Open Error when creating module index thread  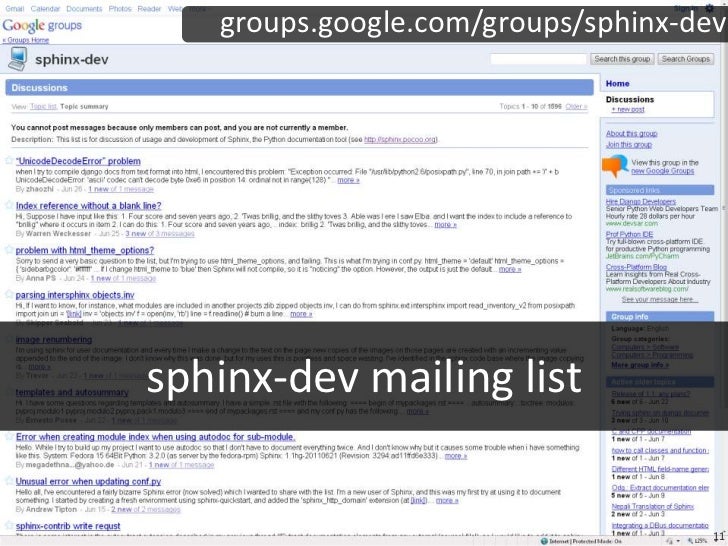pos(156,437)
